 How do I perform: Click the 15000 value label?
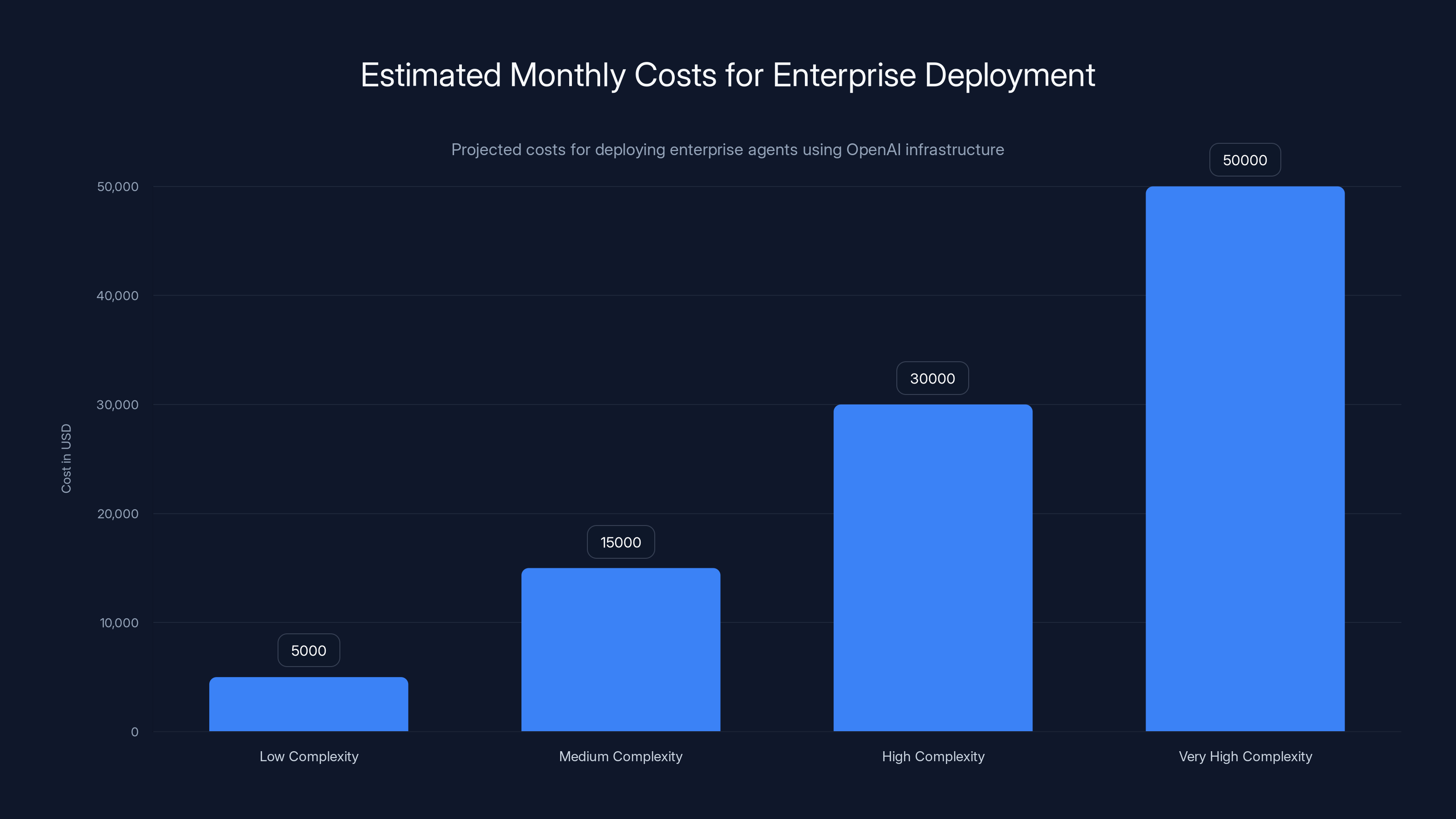tap(620, 541)
